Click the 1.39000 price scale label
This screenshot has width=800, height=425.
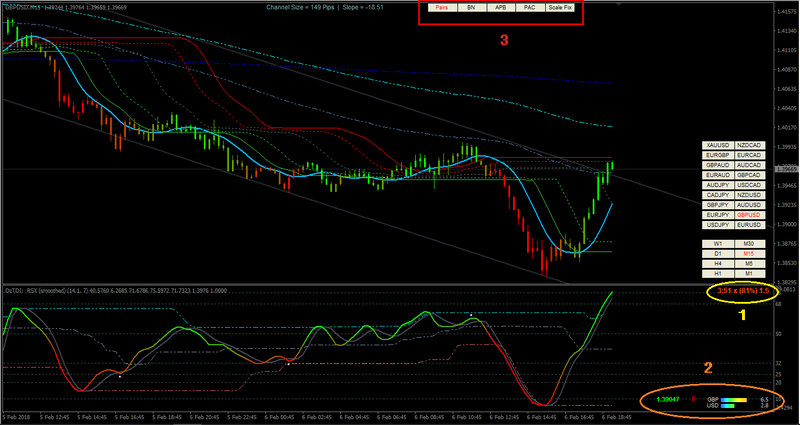tap(786, 224)
